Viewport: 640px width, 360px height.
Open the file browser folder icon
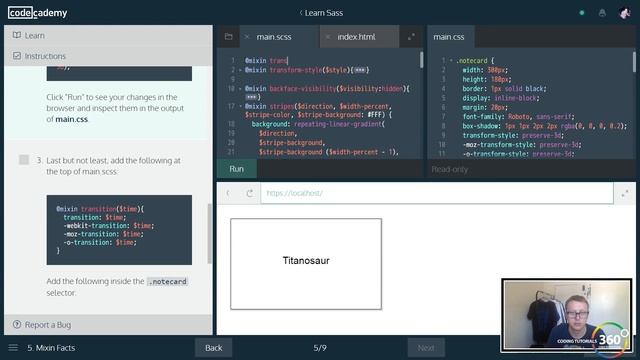[x=229, y=37]
